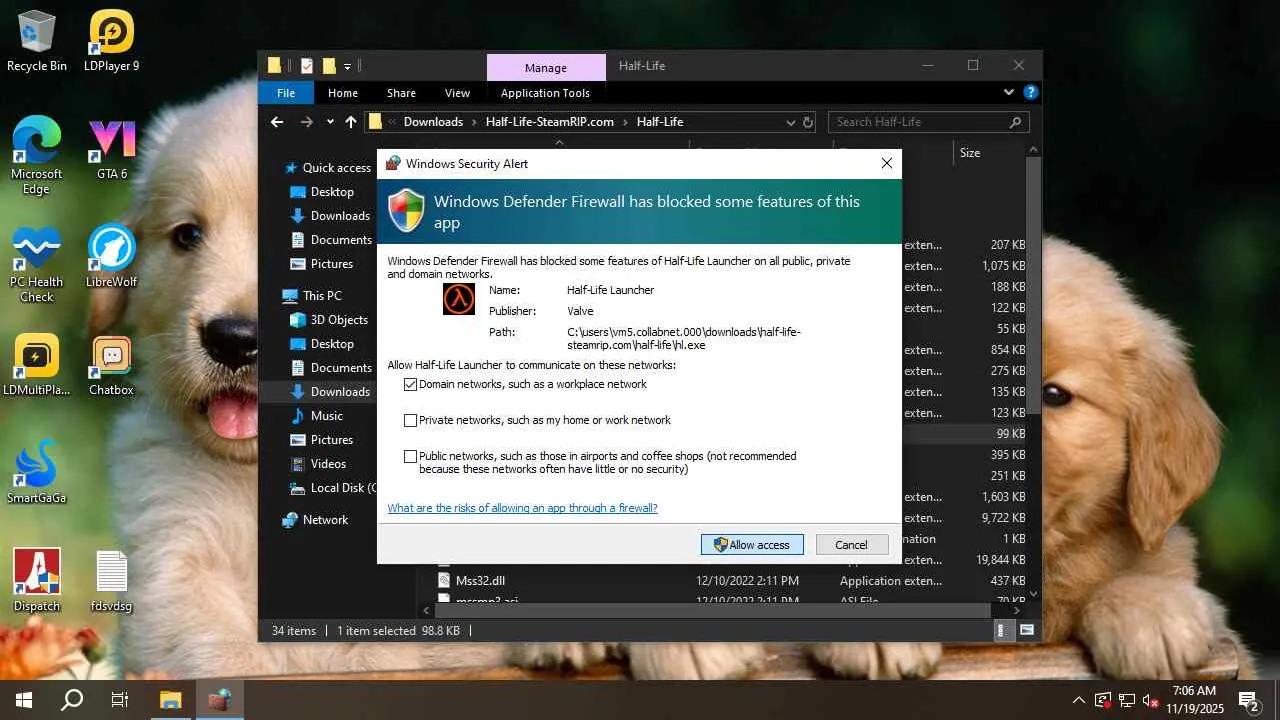Click the Windows Start button

click(24, 700)
